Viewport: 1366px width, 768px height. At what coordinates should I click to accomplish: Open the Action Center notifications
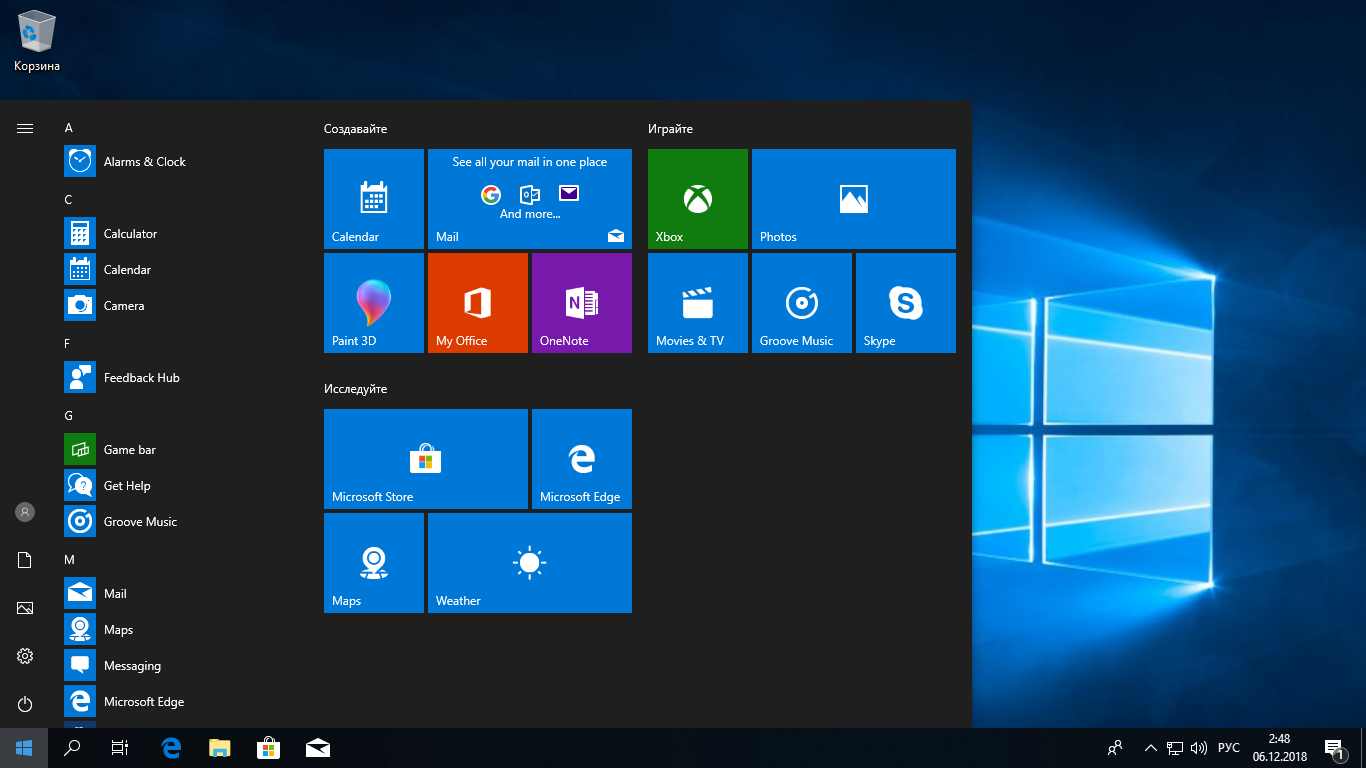(x=1334, y=748)
